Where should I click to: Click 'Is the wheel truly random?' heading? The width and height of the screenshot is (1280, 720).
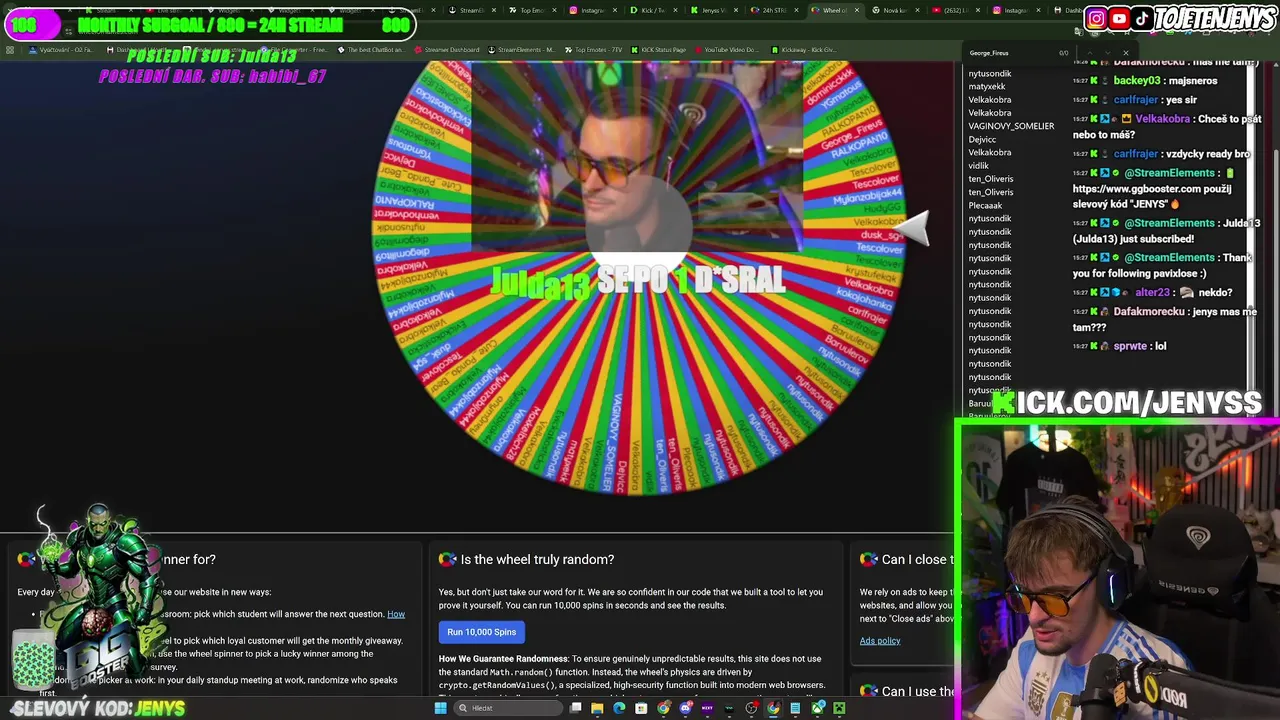click(537, 560)
